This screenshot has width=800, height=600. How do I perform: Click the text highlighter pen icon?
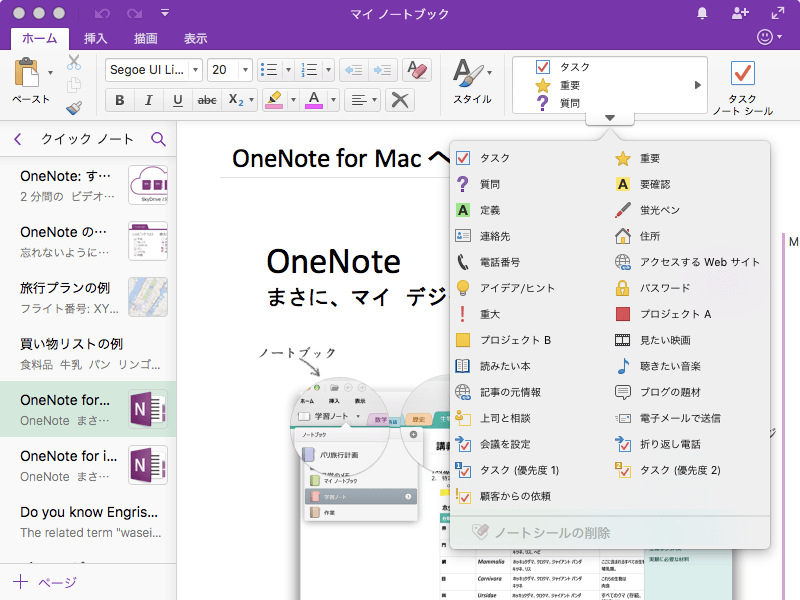click(x=274, y=99)
